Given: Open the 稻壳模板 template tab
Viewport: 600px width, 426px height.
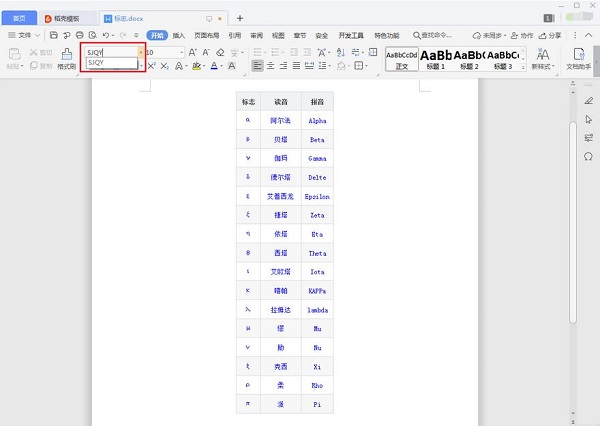Looking at the screenshot, I should click(67, 18).
